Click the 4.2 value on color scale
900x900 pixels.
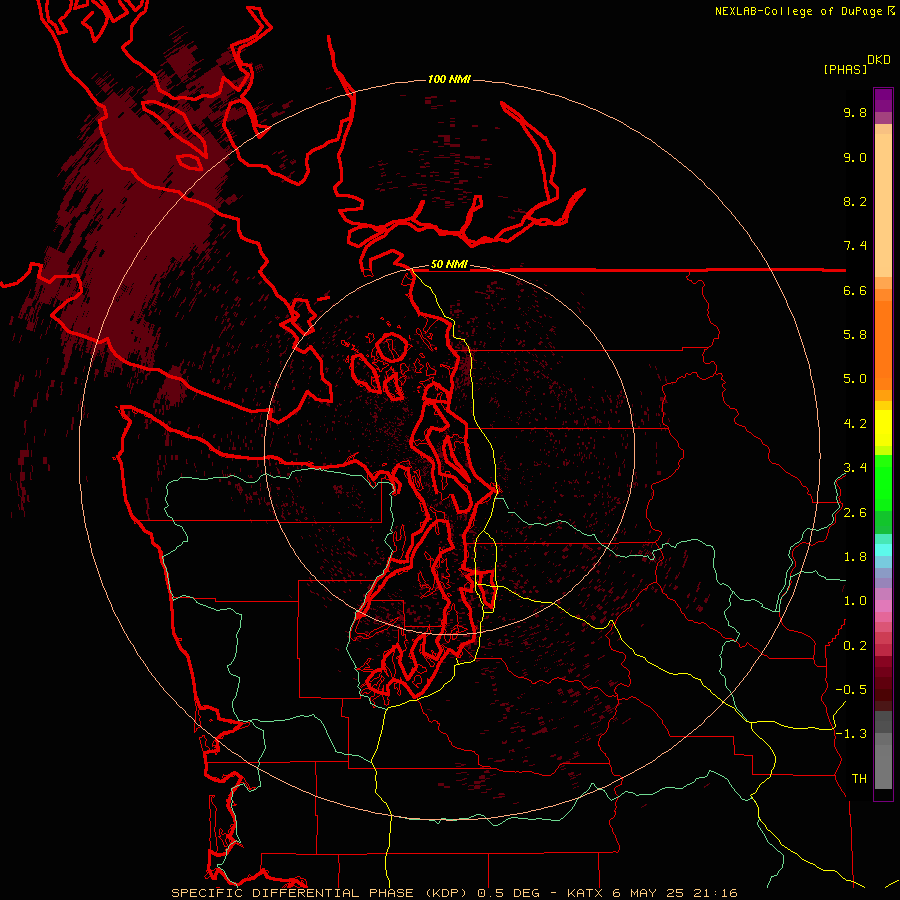point(855,424)
